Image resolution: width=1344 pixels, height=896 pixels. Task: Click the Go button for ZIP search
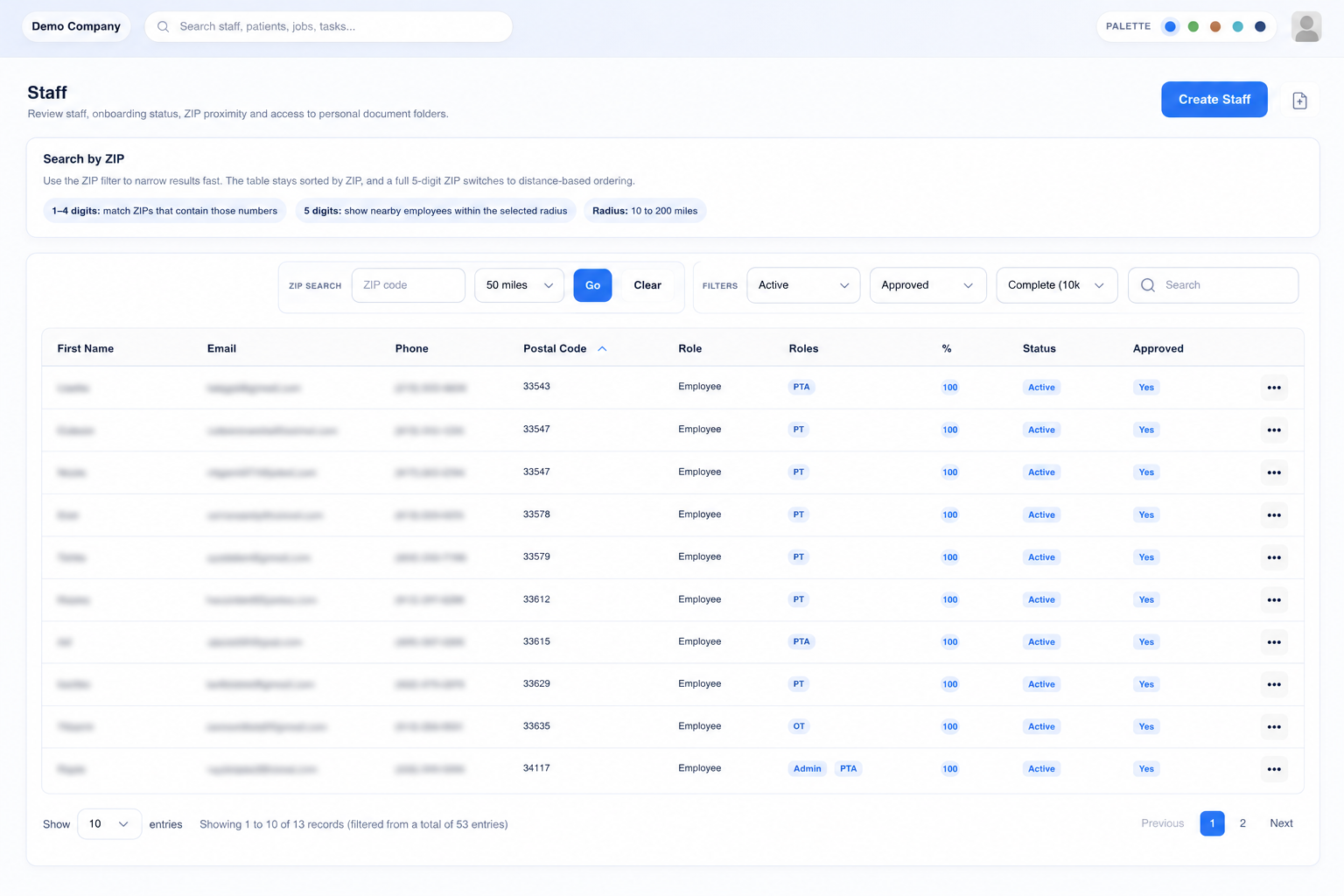pos(592,285)
